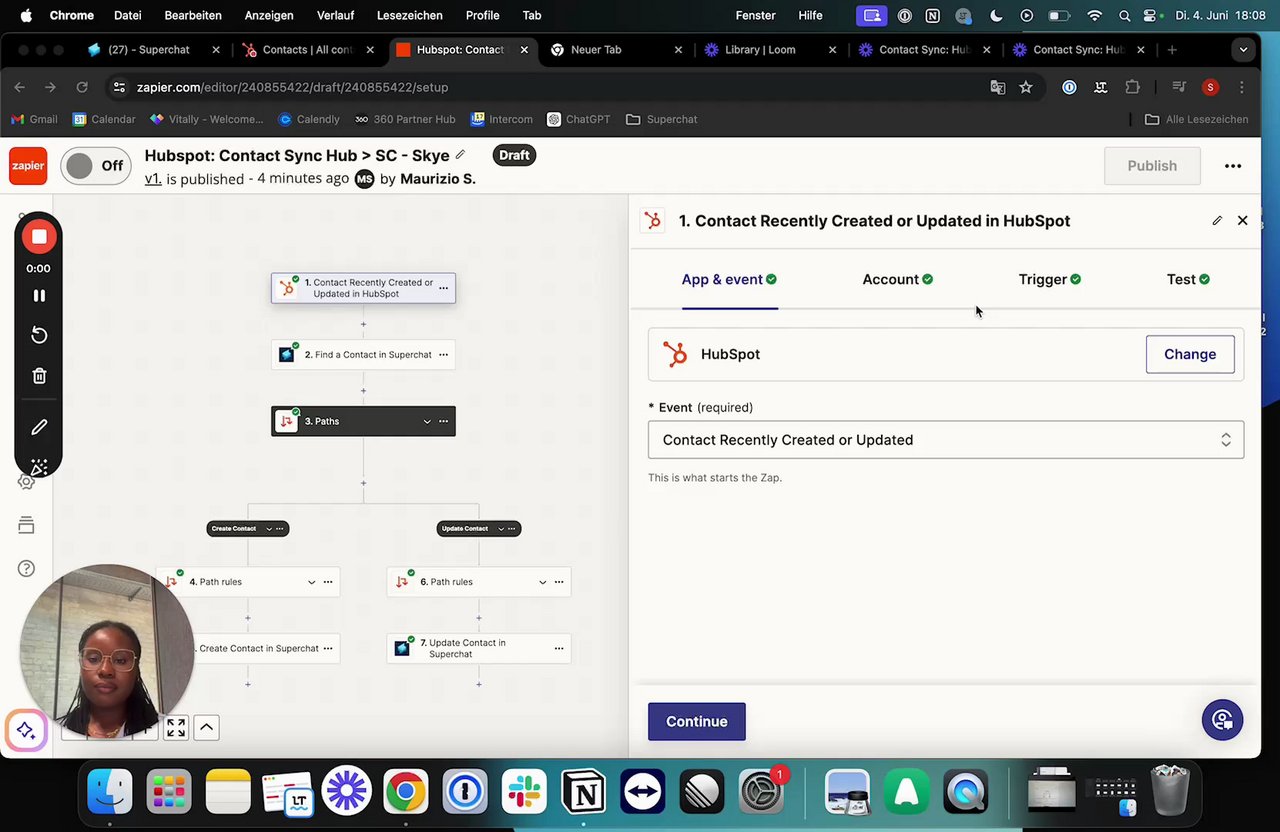This screenshot has width=1280, height=832.
Task: Click Change to swap the HubSpot app
Action: pyautogui.click(x=1190, y=354)
